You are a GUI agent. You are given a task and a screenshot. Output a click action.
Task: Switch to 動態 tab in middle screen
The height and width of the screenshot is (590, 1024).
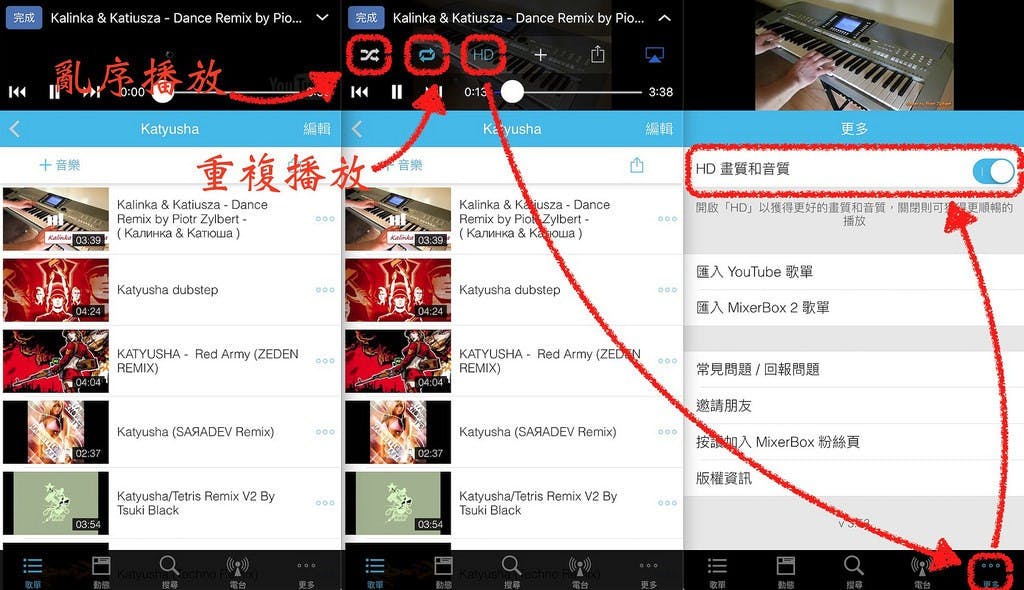tap(443, 572)
